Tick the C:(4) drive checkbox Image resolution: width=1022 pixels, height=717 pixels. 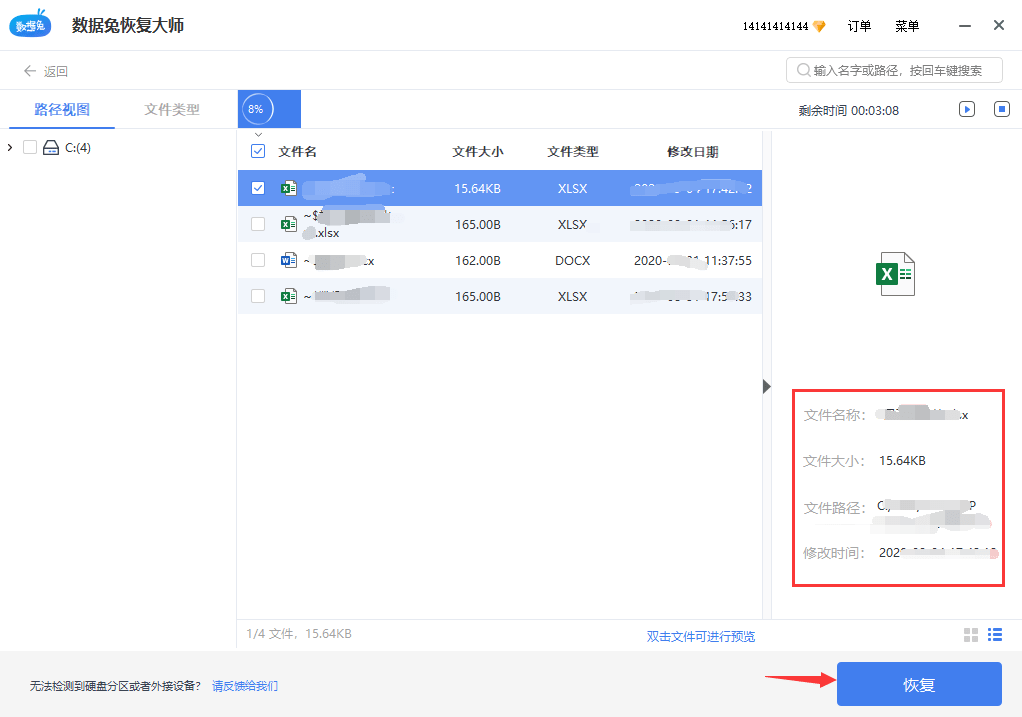pyautogui.click(x=30, y=147)
